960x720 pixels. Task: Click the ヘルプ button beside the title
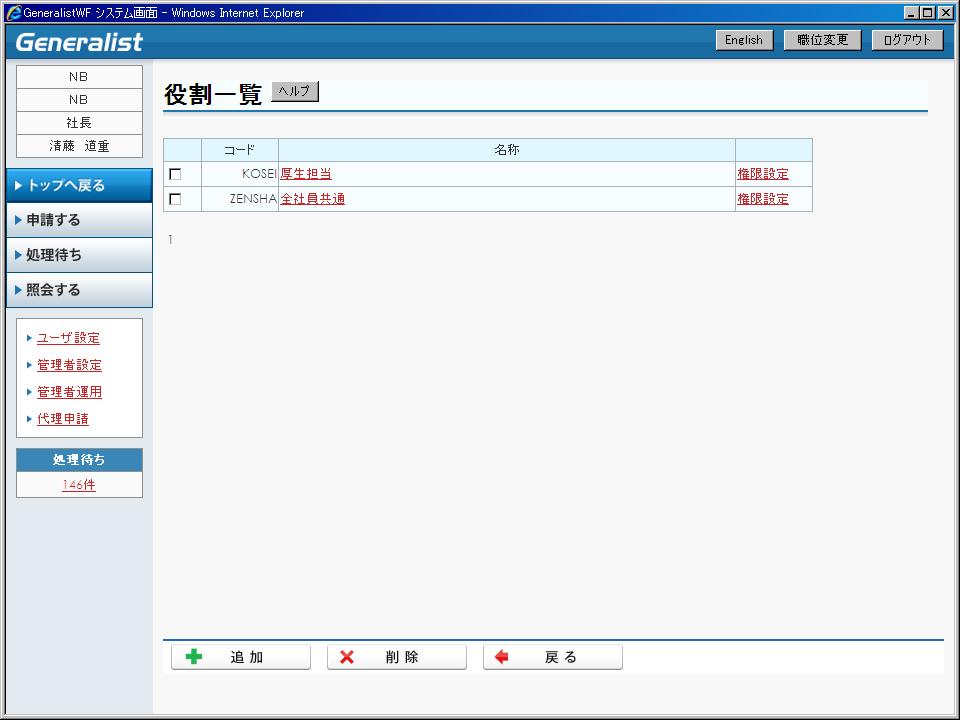pos(295,91)
